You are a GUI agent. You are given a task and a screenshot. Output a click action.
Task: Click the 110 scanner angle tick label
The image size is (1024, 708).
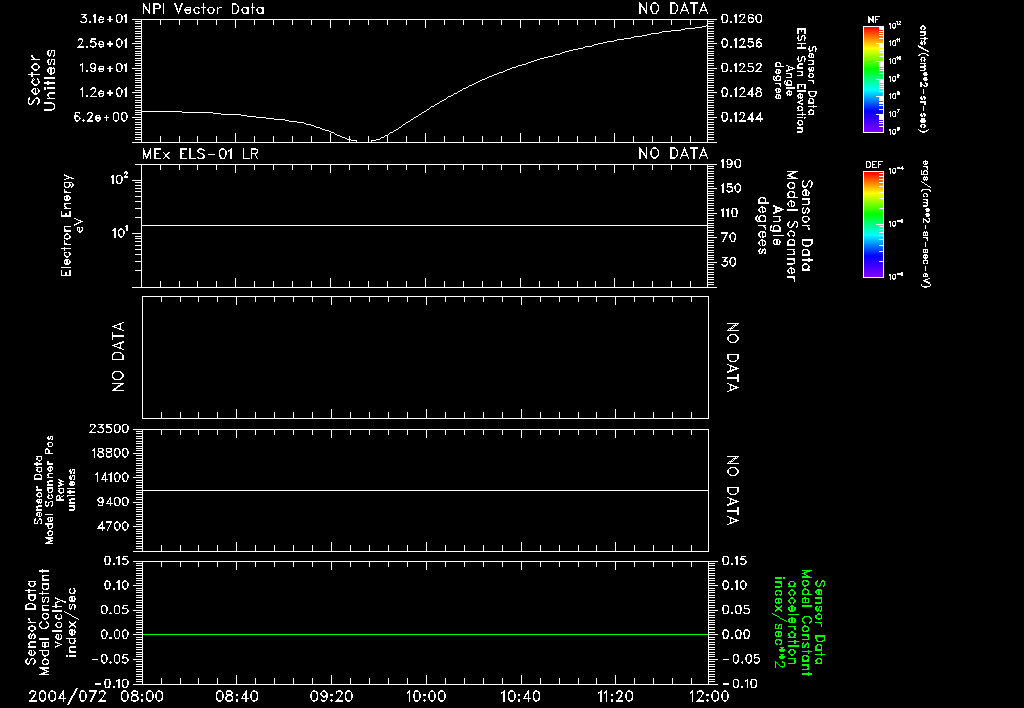point(731,213)
